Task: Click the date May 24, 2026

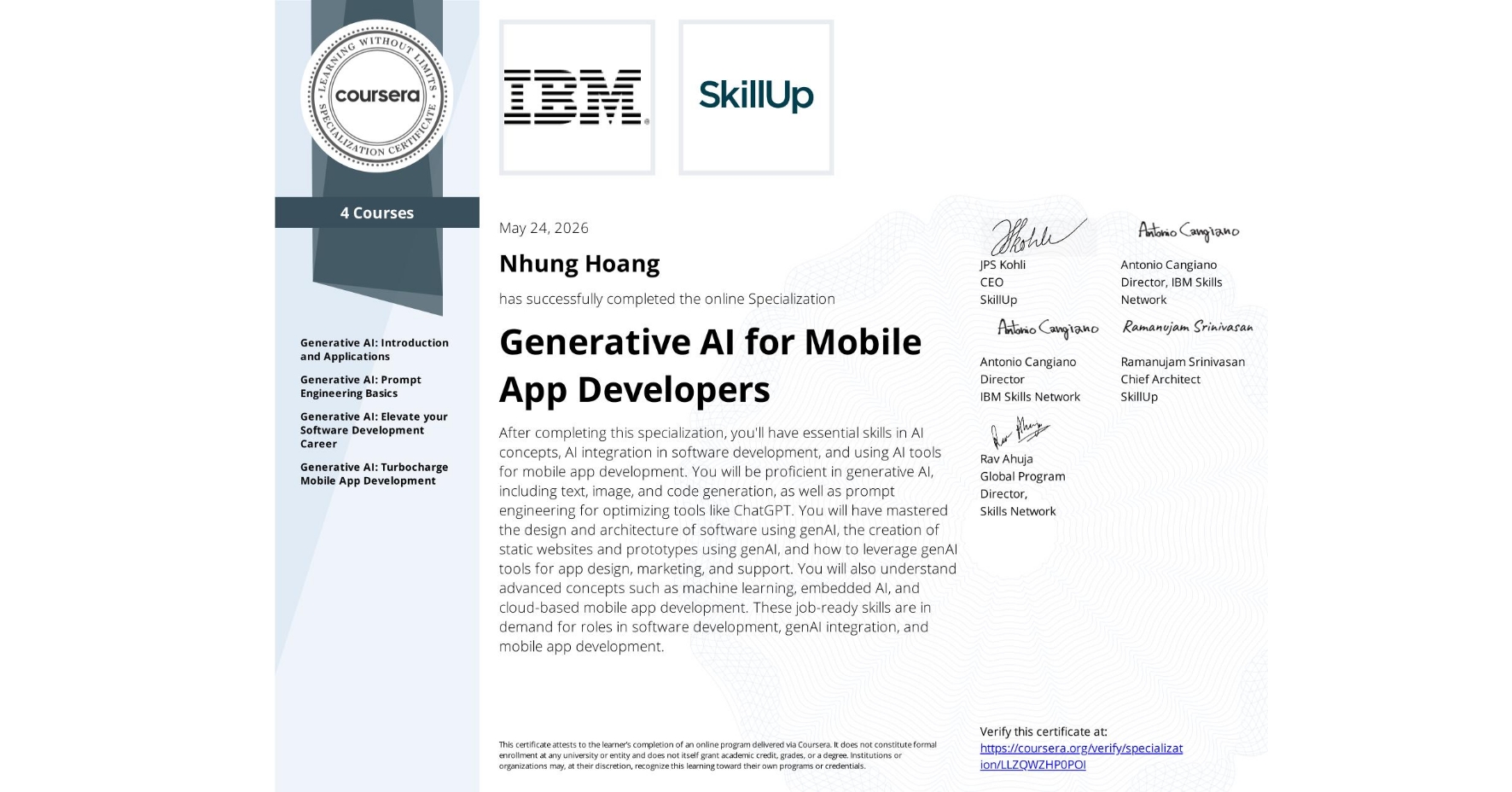Action: (544, 228)
